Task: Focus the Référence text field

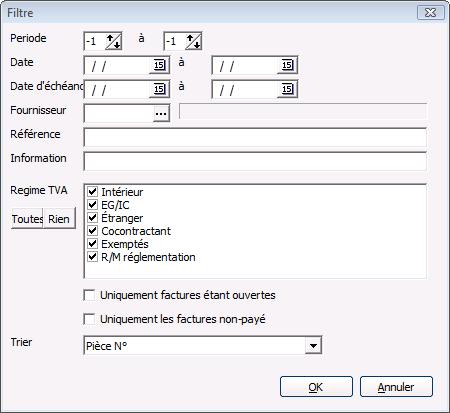Action: [x=255, y=137]
